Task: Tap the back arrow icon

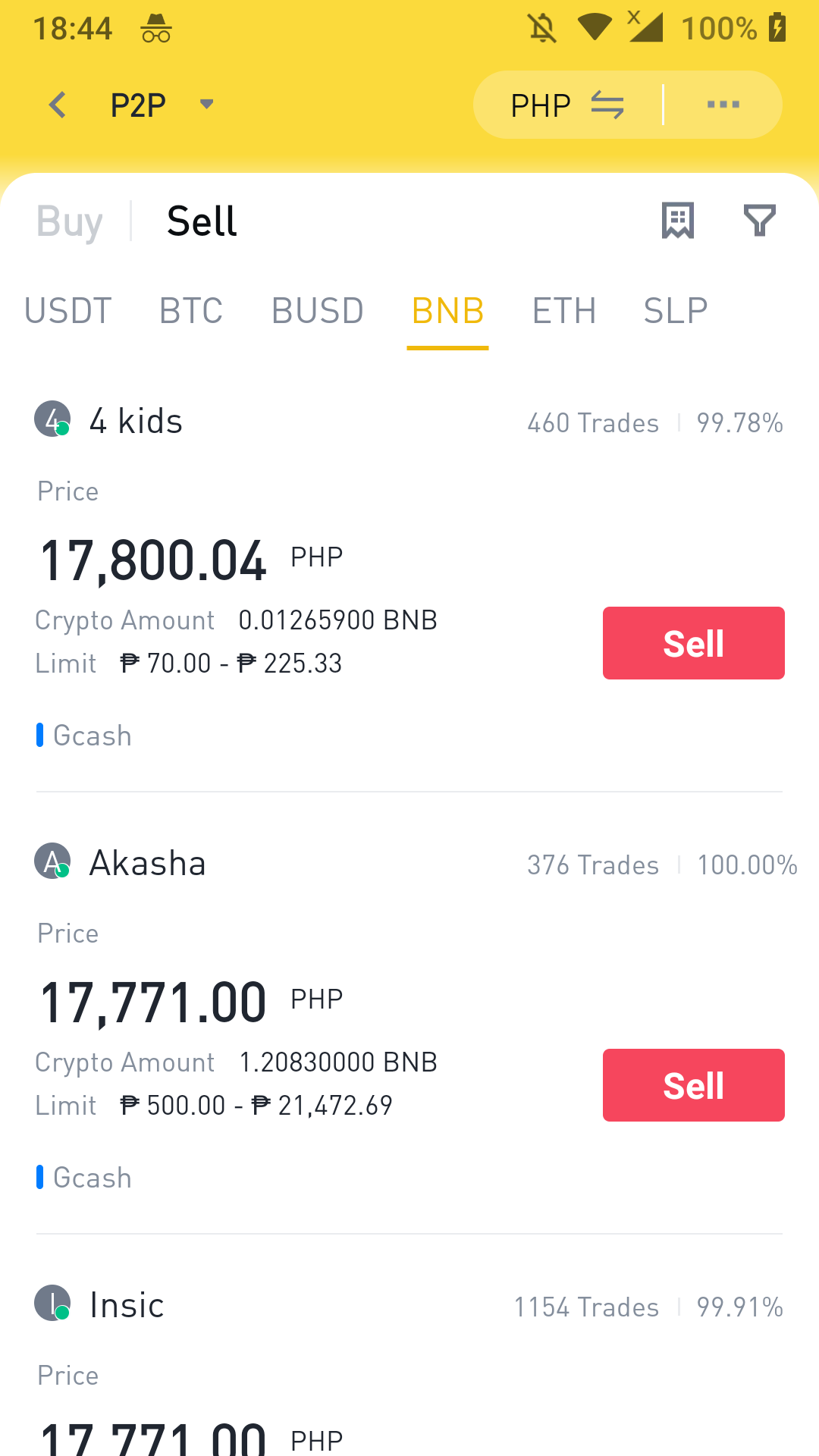Action: tap(58, 105)
